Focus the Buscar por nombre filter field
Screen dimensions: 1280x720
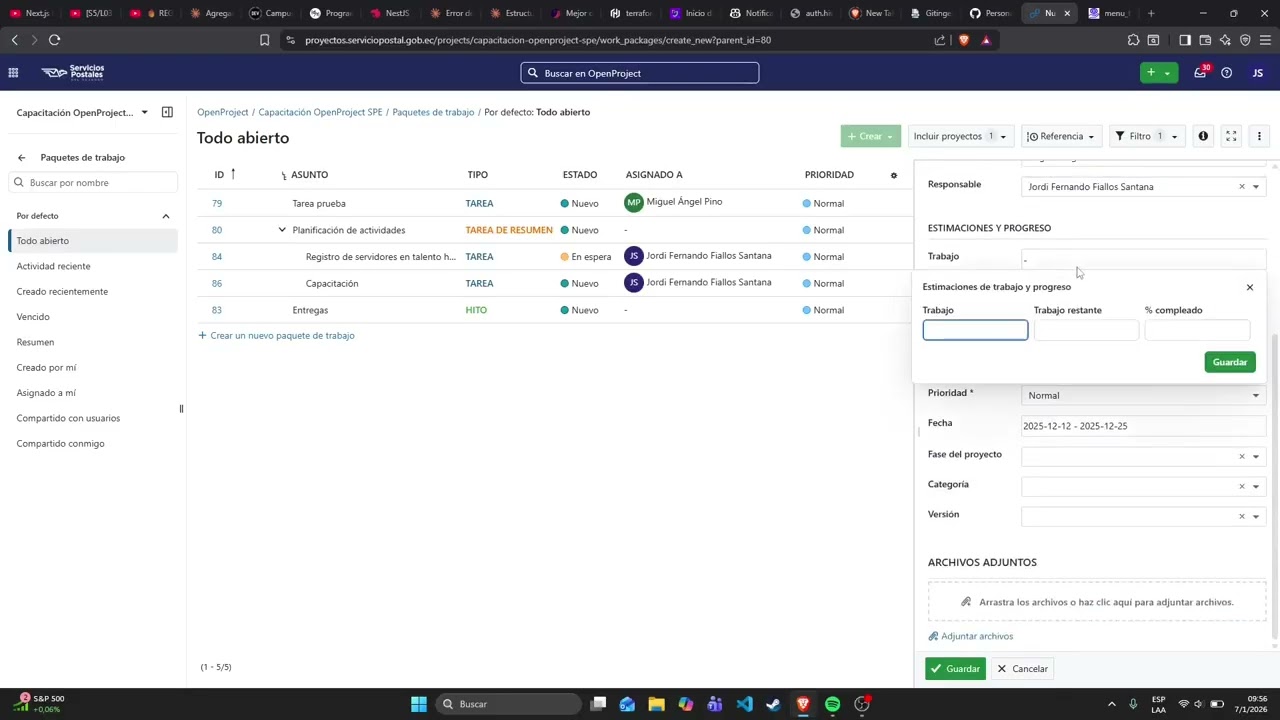93,183
